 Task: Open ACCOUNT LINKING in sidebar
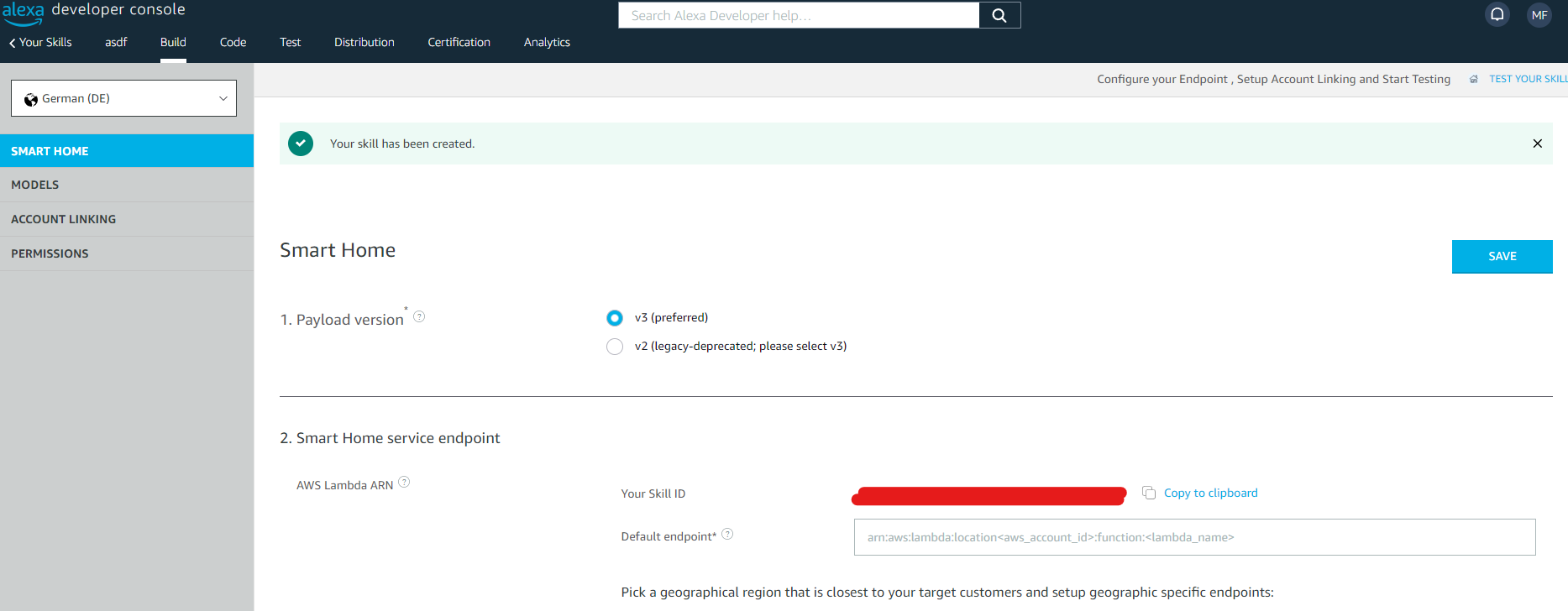coord(127,219)
